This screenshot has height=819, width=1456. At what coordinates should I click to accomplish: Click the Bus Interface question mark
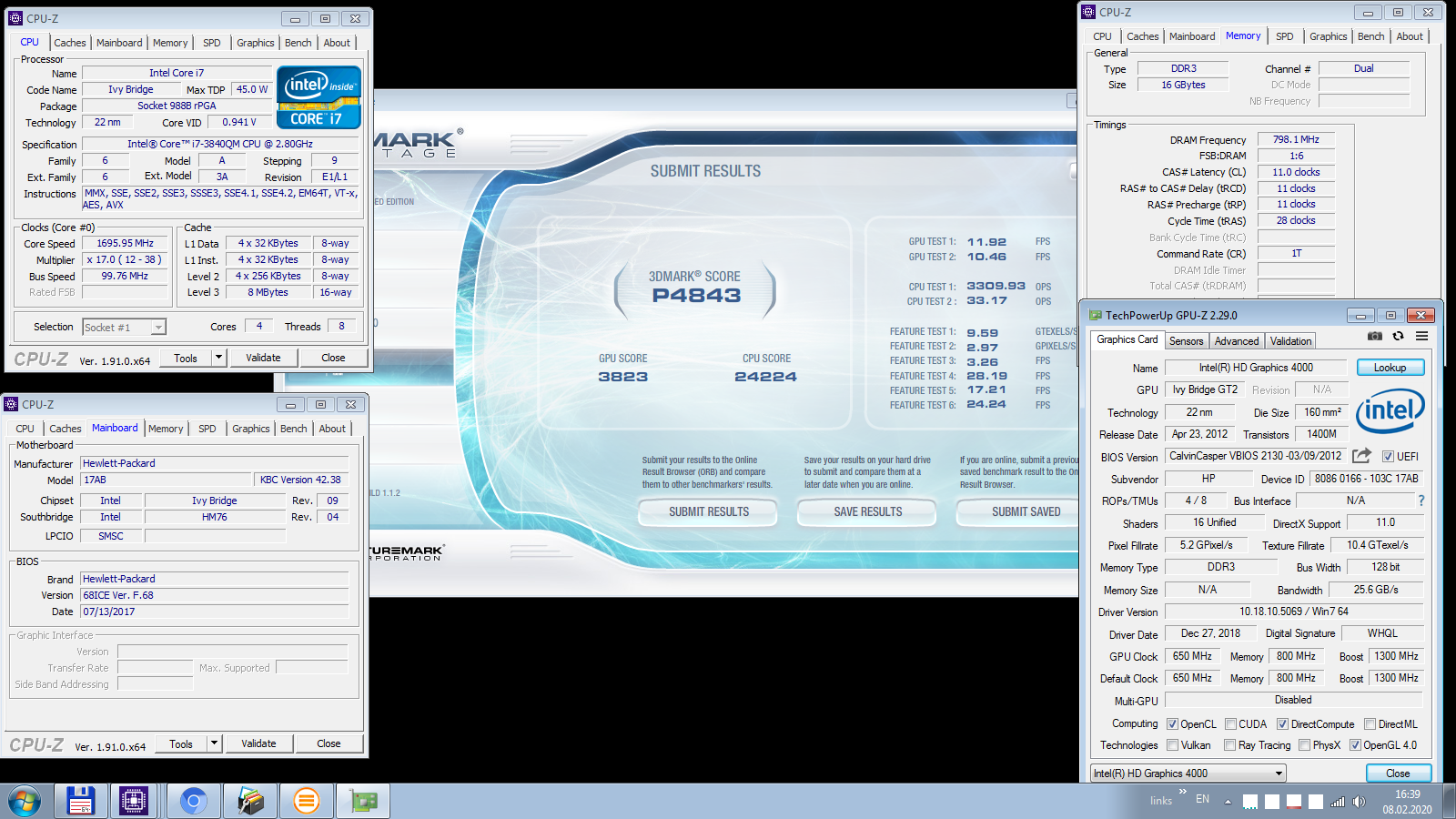pos(1421,500)
